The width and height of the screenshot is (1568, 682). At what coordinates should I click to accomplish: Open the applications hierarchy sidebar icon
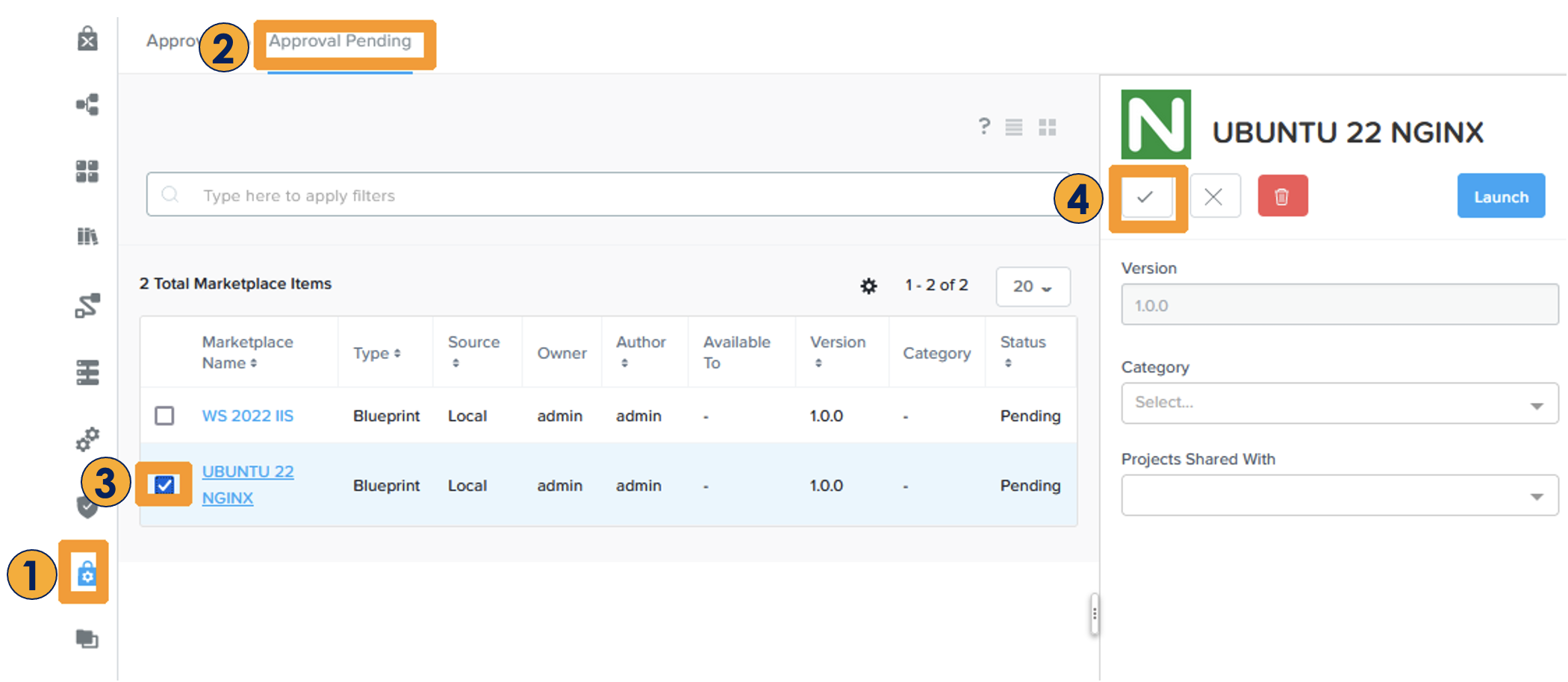[x=87, y=104]
